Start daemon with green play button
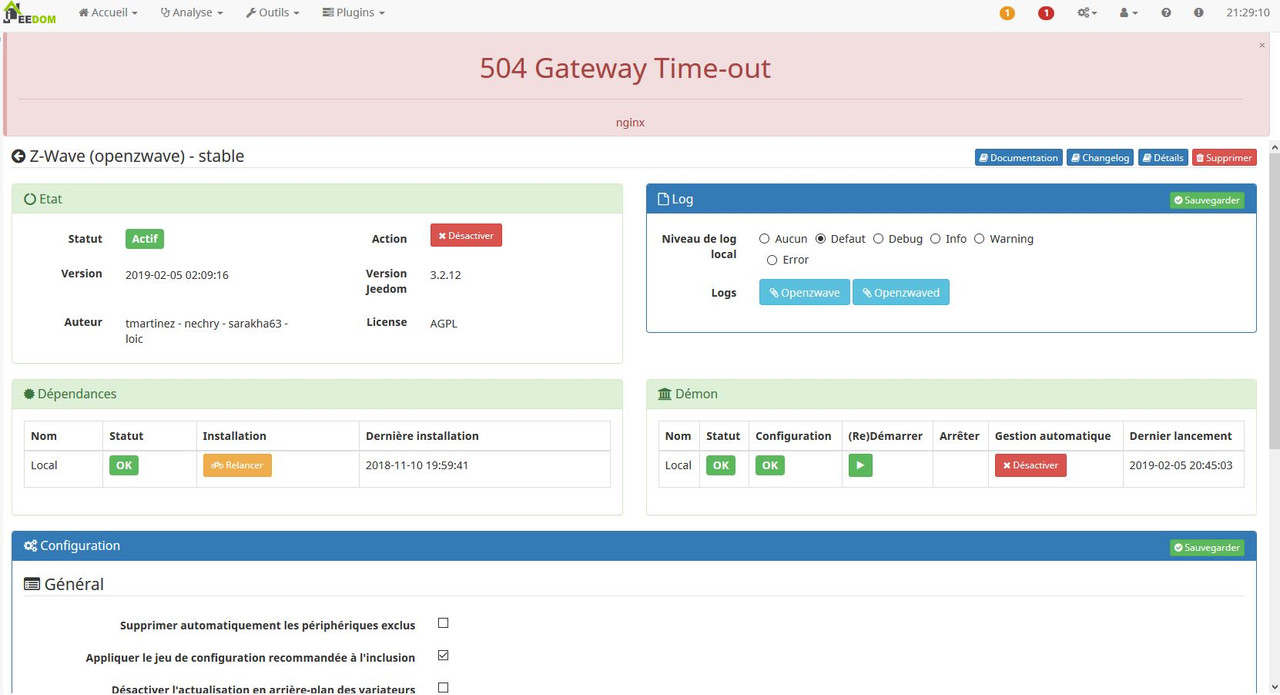 point(860,465)
